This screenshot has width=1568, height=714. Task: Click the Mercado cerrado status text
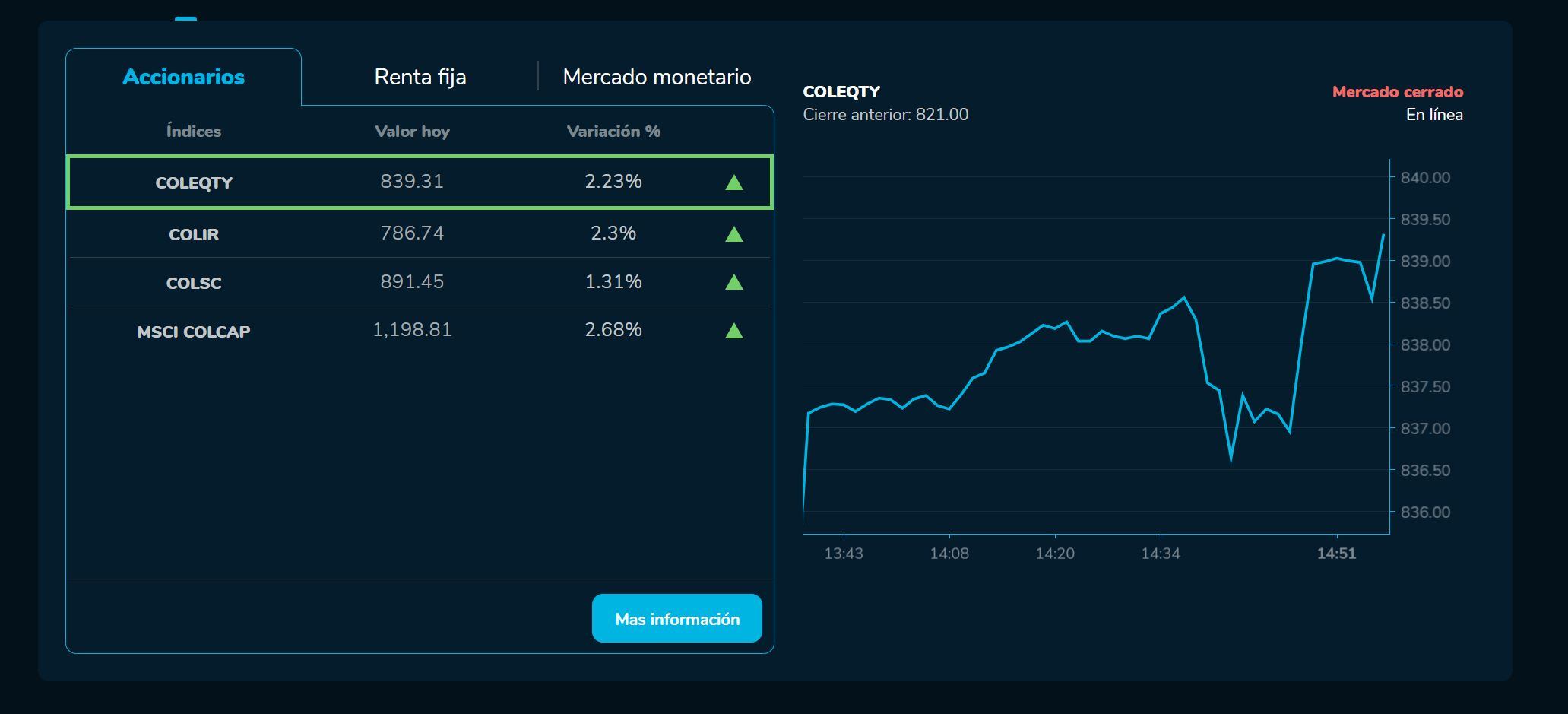pos(1397,92)
